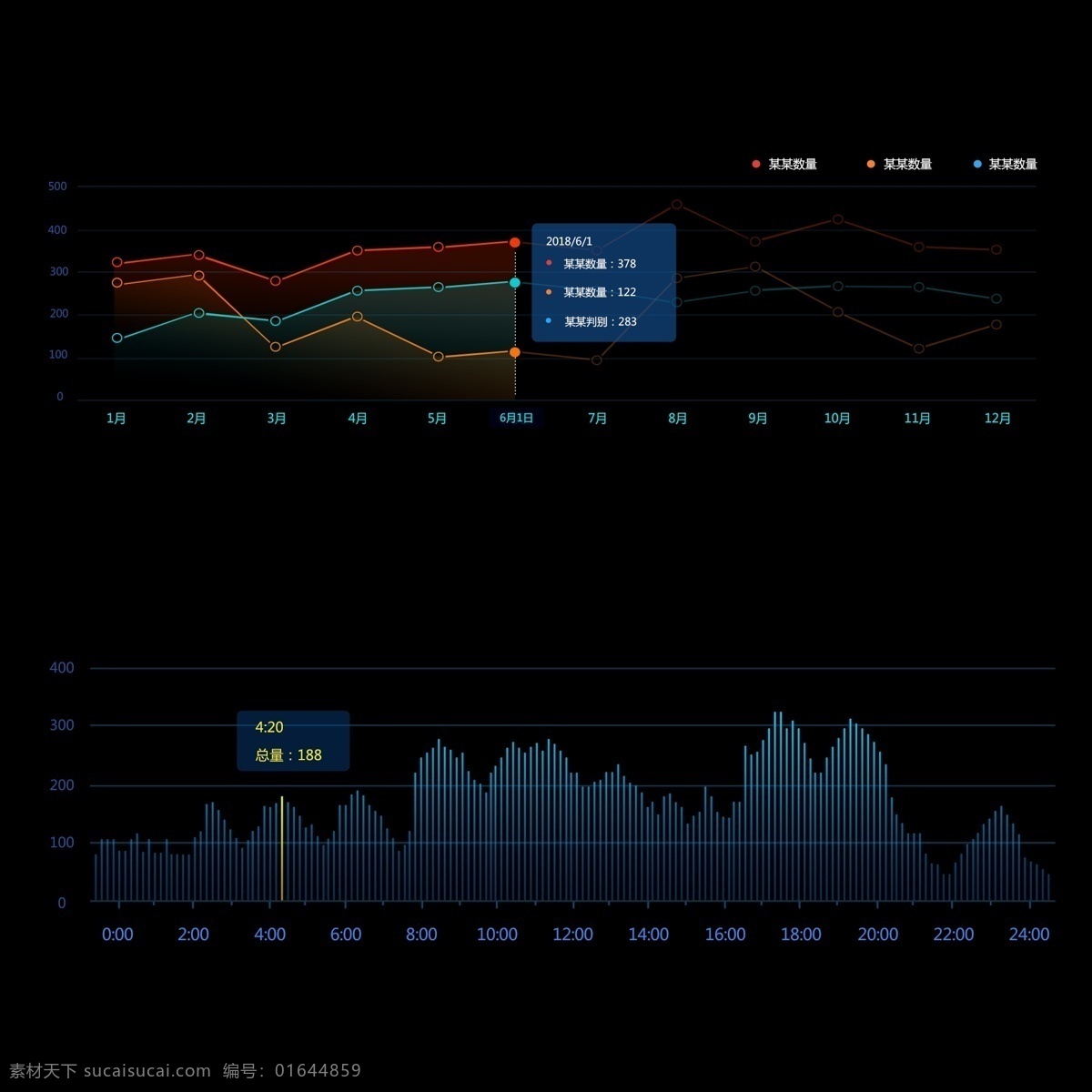The height and width of the screenshot is (1092, 1092).
Task: Toggle the orange 某某数量 legend series
Action: [x=899, y=165]
